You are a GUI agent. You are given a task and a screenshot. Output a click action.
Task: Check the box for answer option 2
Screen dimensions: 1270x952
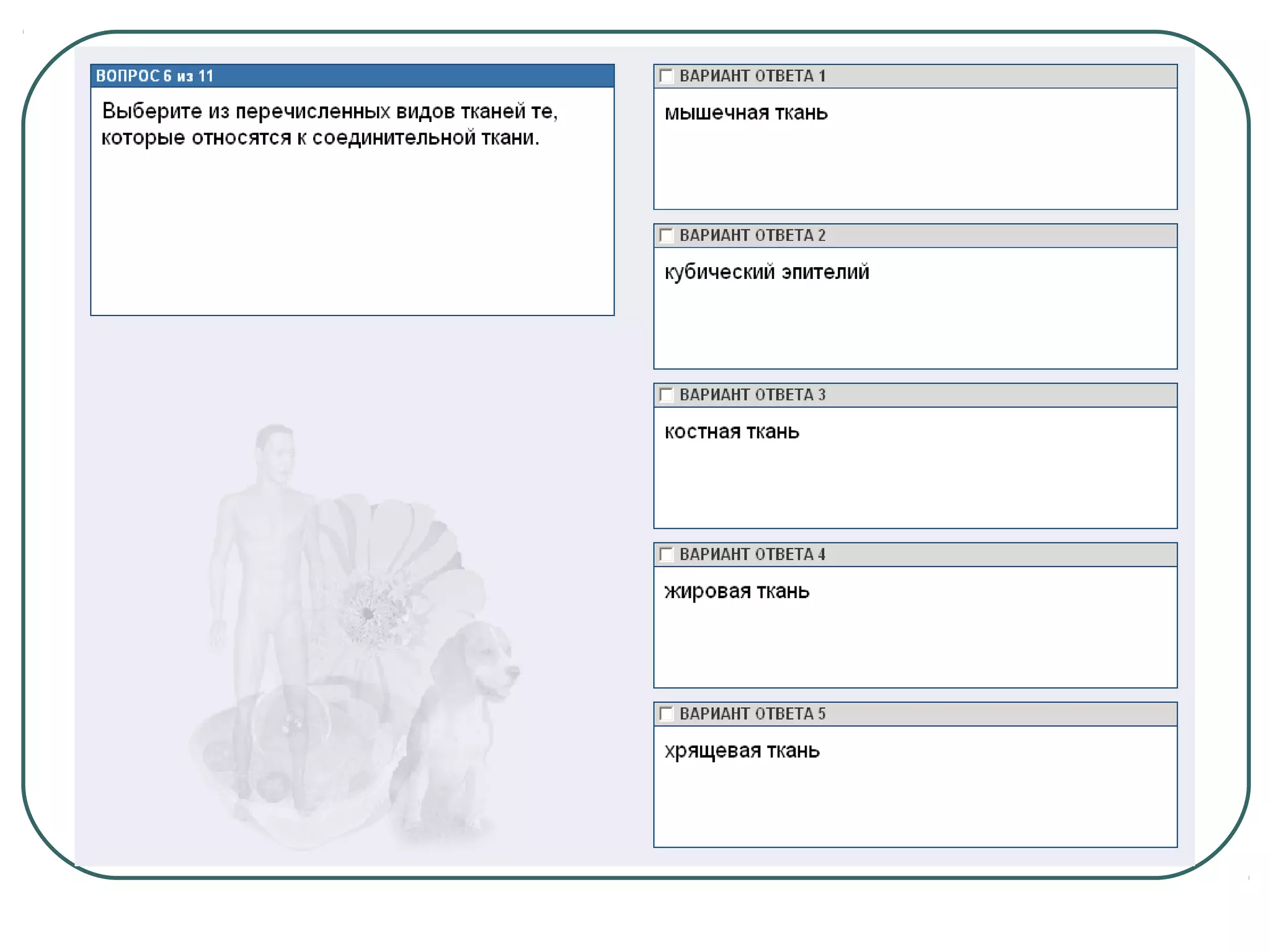[666, 236]
